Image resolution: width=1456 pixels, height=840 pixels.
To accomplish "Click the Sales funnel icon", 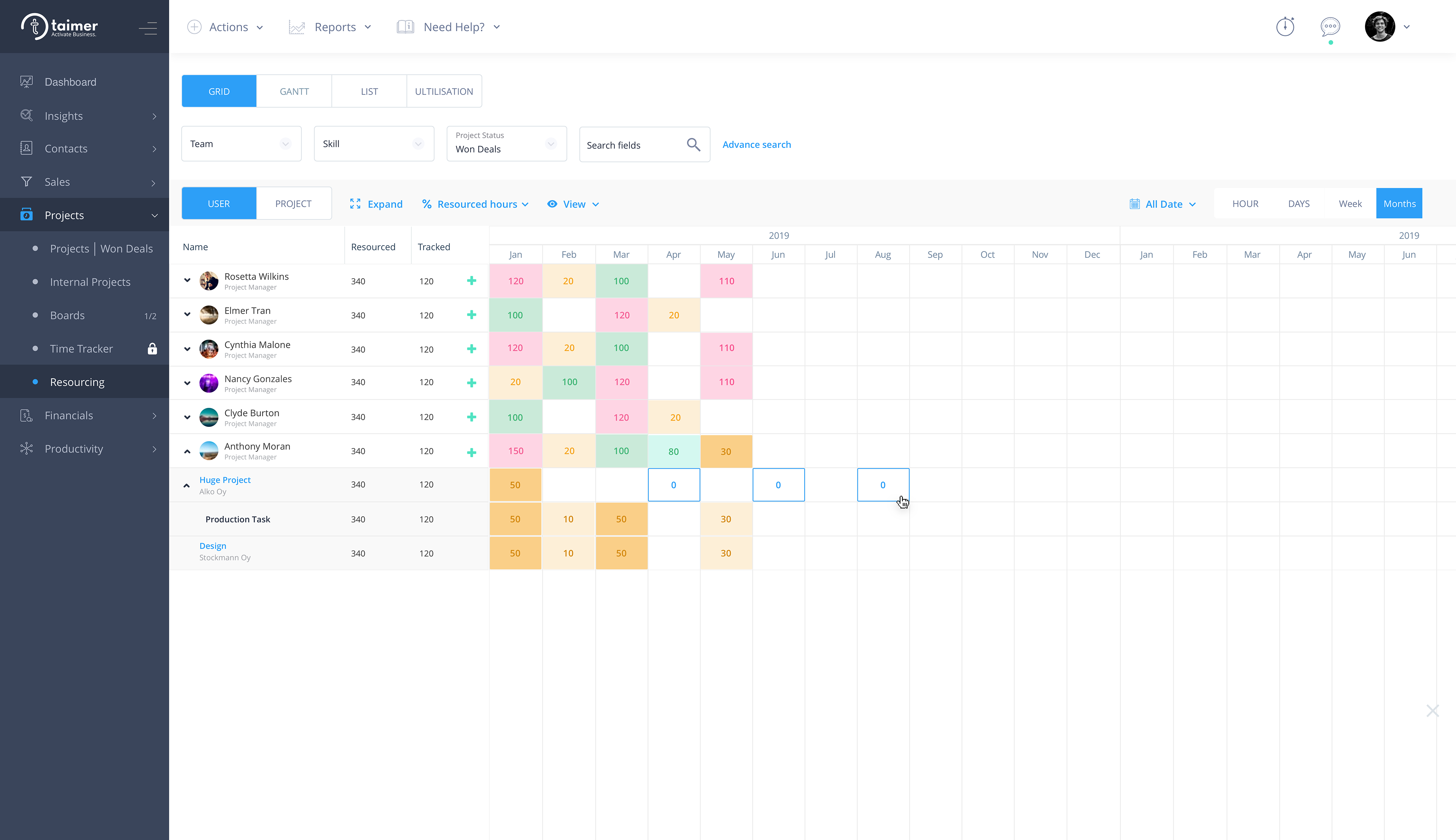I will 27,182.
